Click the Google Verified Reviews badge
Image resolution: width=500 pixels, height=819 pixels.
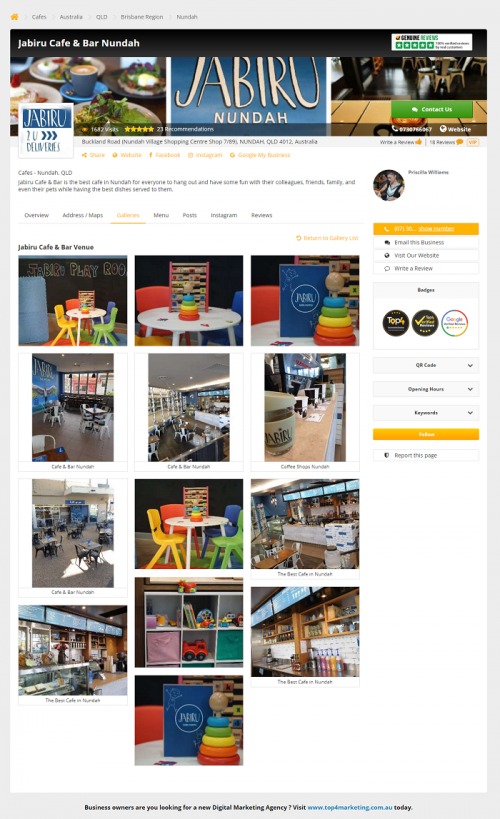455,323
